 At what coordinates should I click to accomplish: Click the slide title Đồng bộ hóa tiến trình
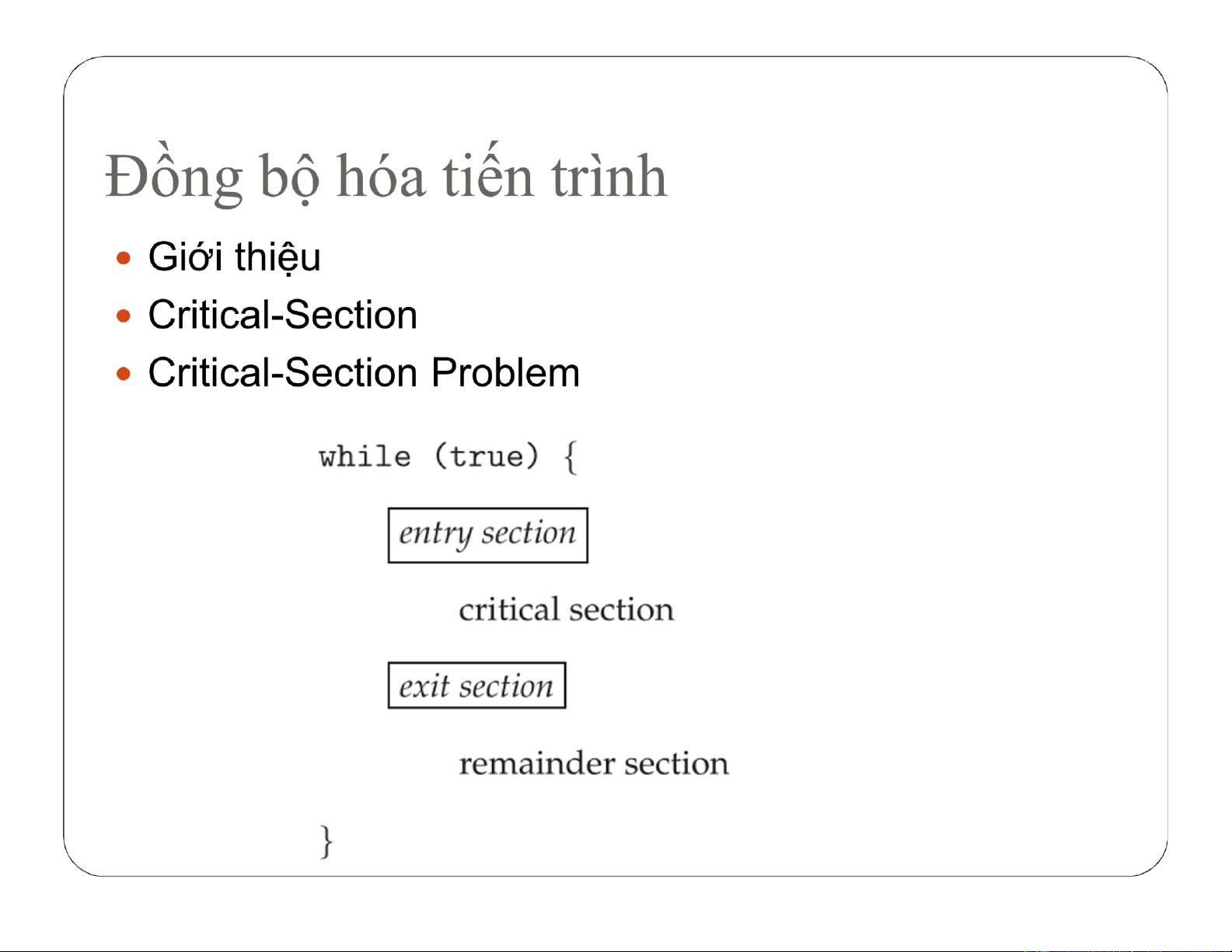(x=386, y=175)
